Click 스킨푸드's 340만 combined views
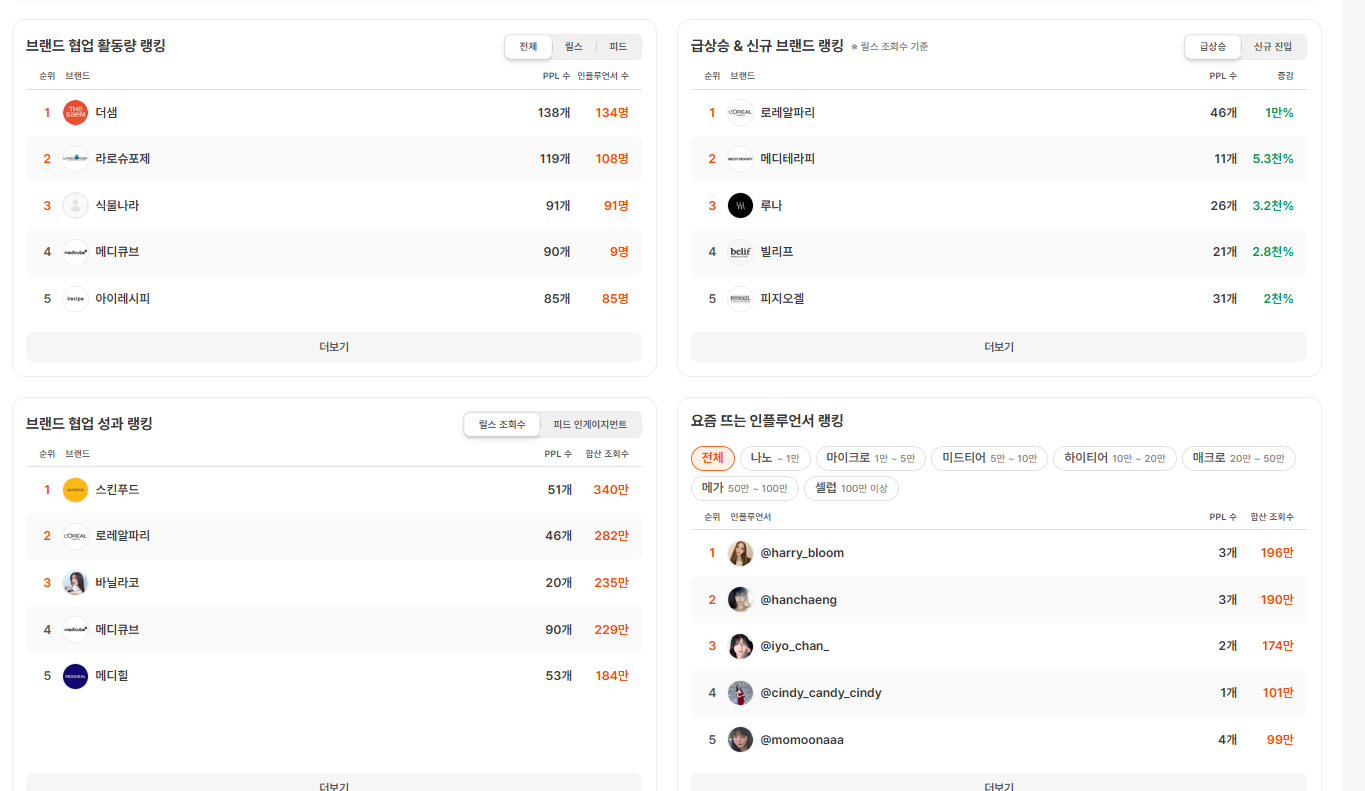 coord(611,490)
